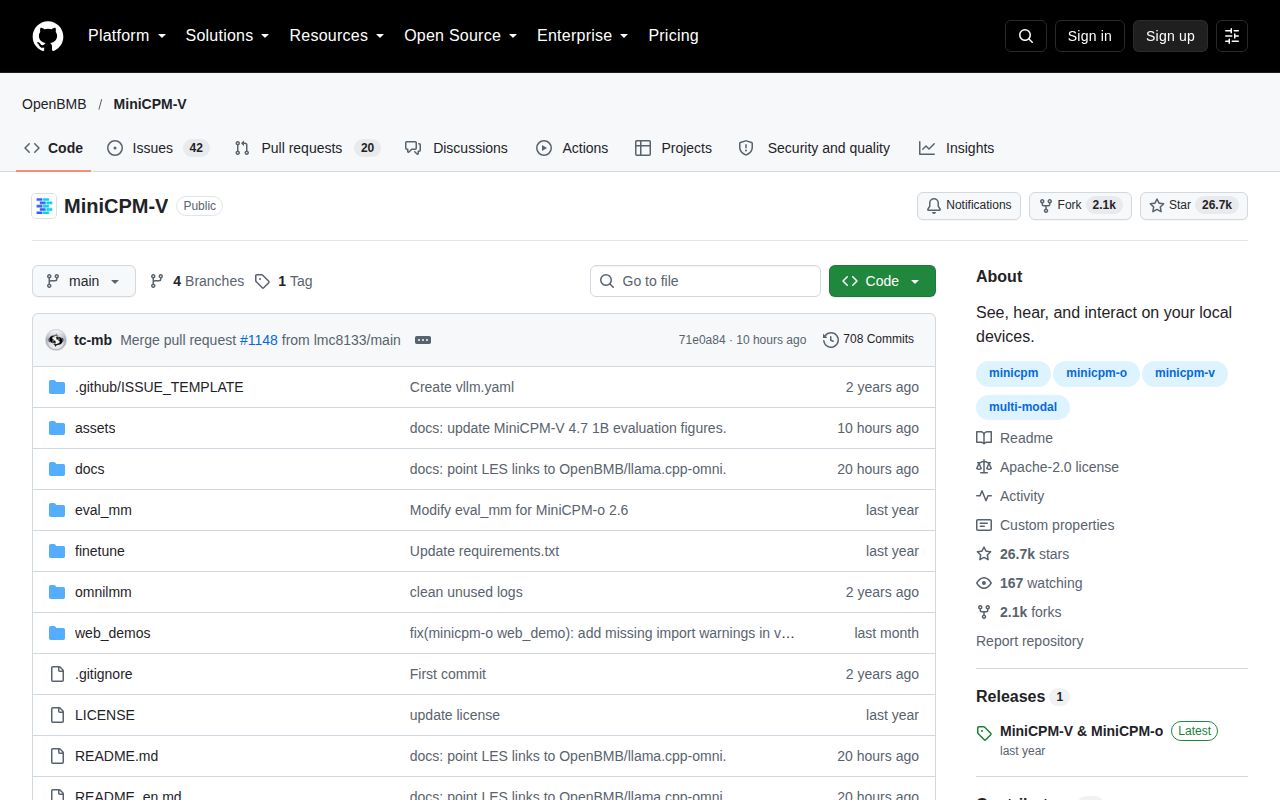Expand the Open Source menu
Screen dimensions: 1280x800
460,36
